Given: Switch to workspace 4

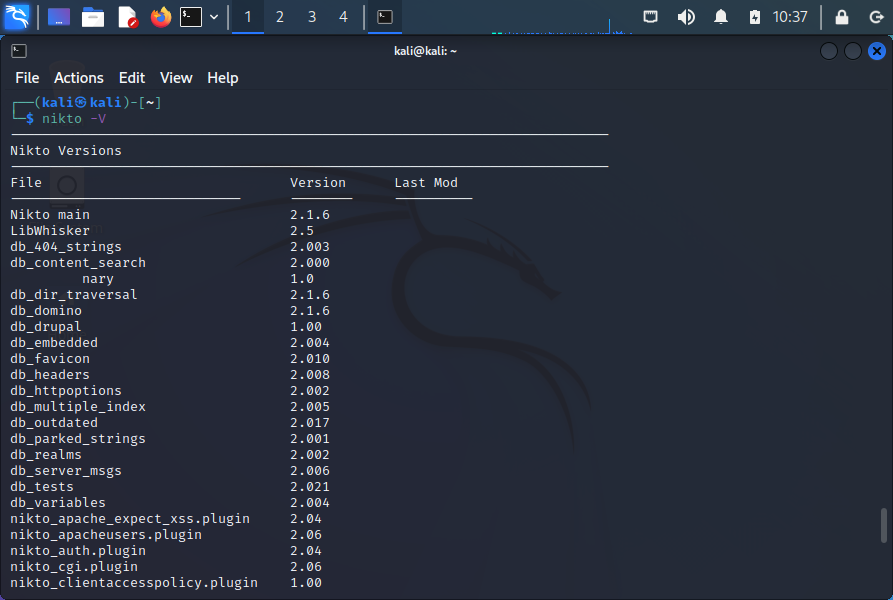Looking at the screenshot, I should 343,17.
